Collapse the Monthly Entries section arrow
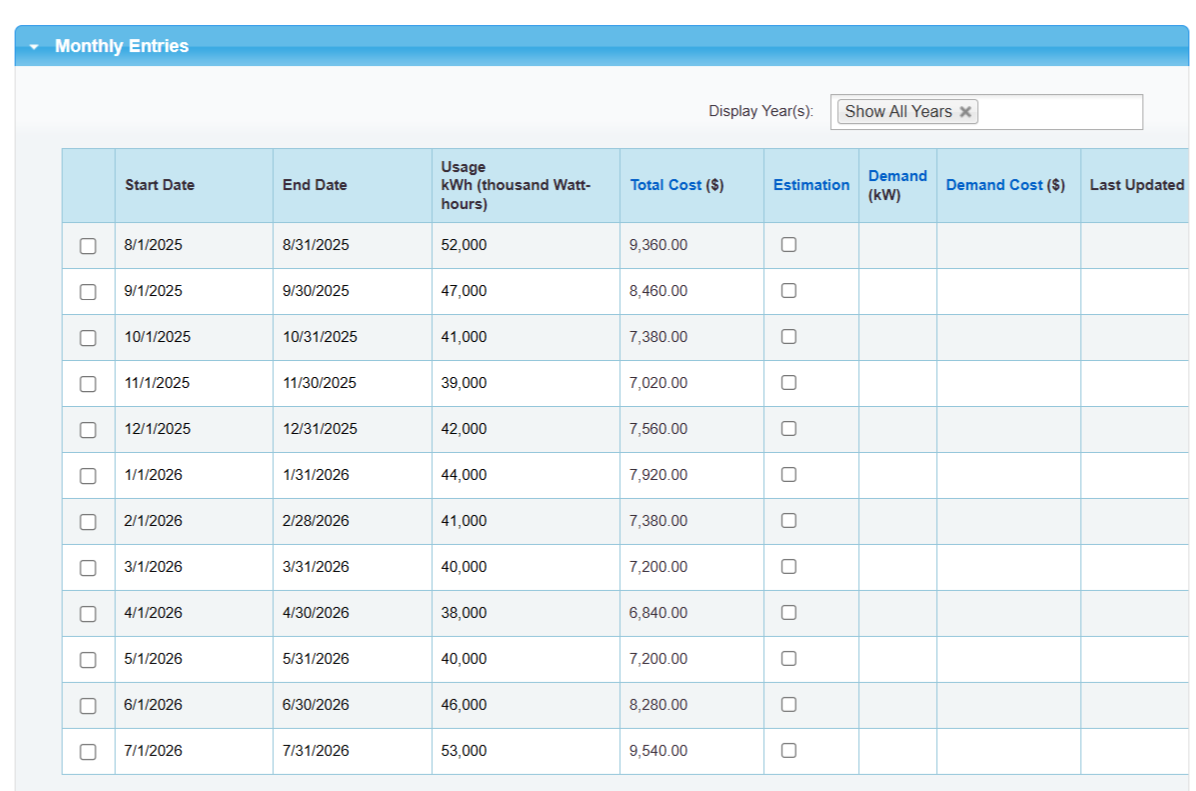Screen dimensions: 1196x791 34,47
